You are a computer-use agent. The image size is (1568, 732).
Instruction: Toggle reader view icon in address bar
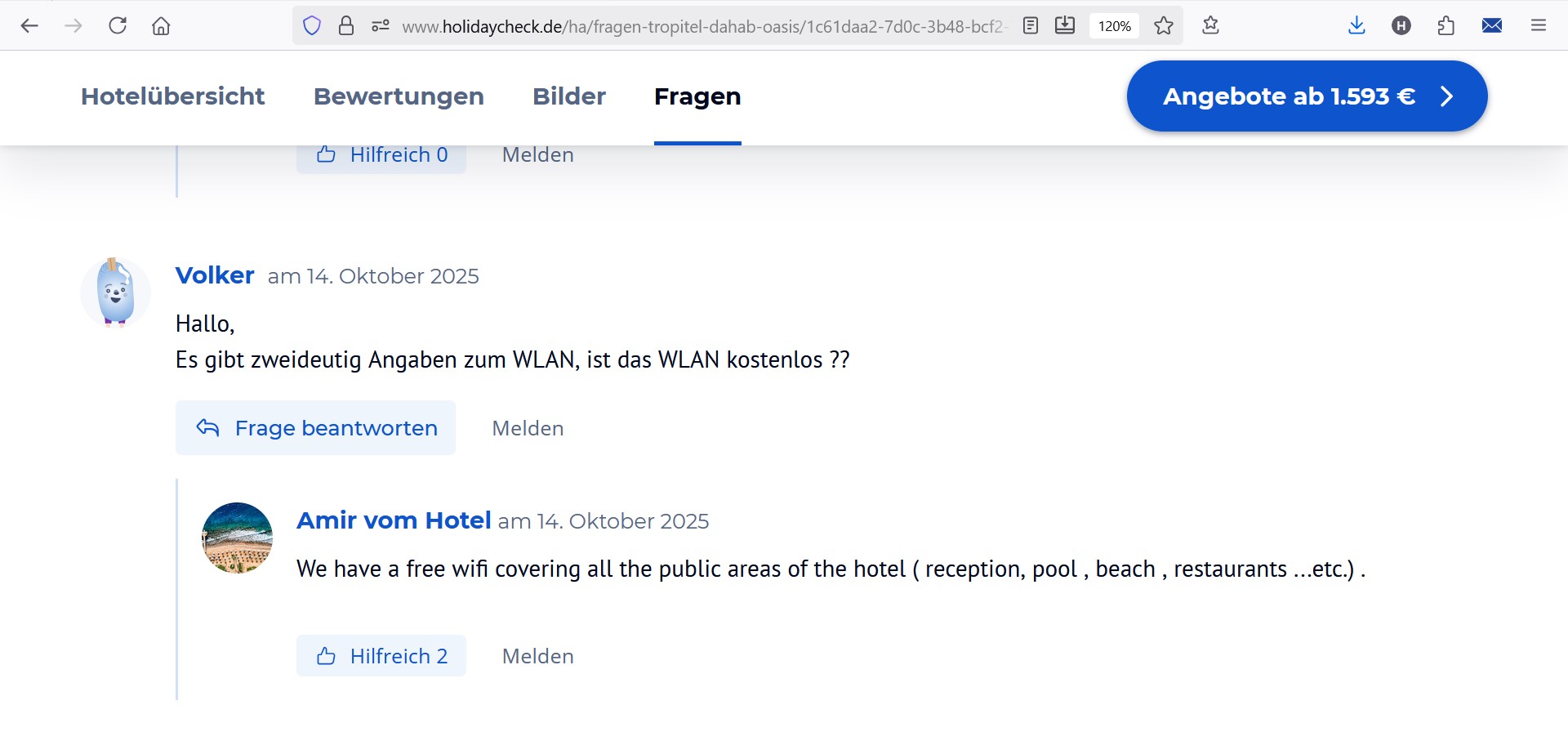click(1031, 26)
